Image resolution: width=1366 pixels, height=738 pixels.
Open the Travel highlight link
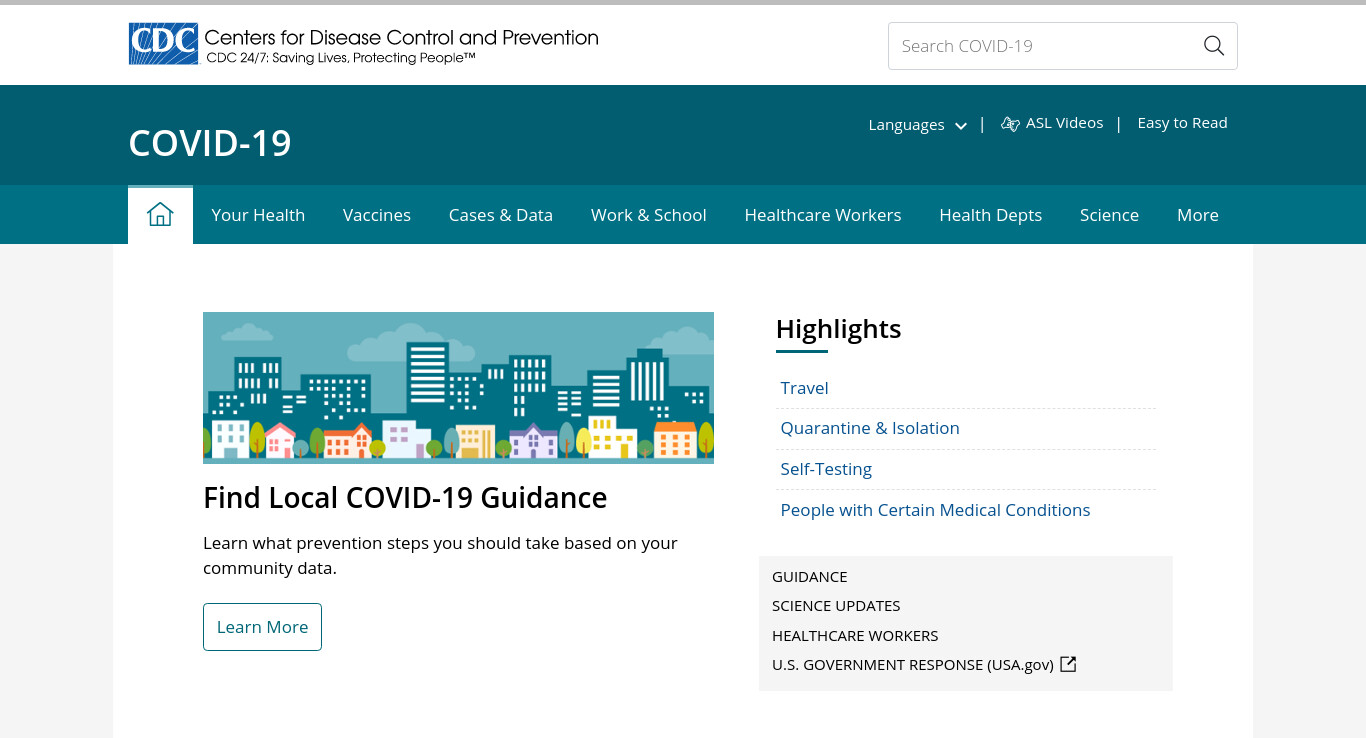(x=804, y=388)
